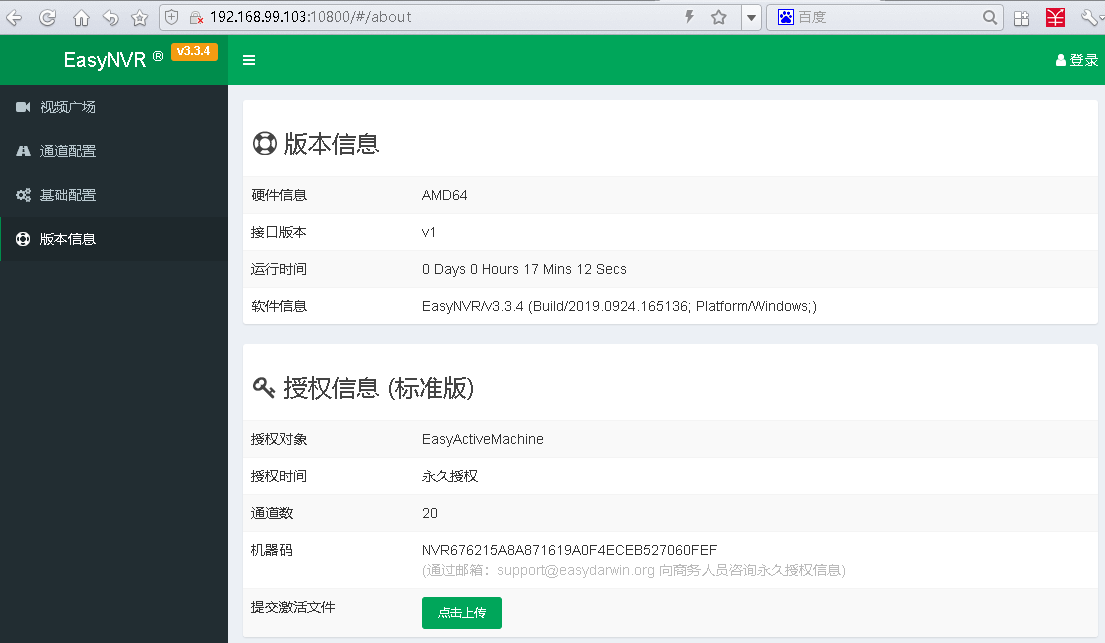Select 版本信息 in the sidebar
The image size is (1105, 643).
pos(113,239)
